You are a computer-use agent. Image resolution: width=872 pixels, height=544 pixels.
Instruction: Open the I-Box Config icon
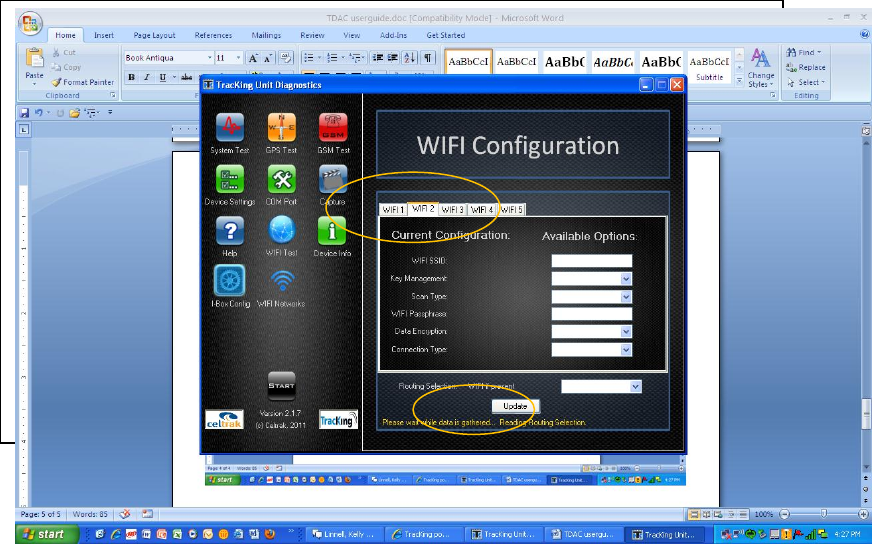tap(230, 280)
